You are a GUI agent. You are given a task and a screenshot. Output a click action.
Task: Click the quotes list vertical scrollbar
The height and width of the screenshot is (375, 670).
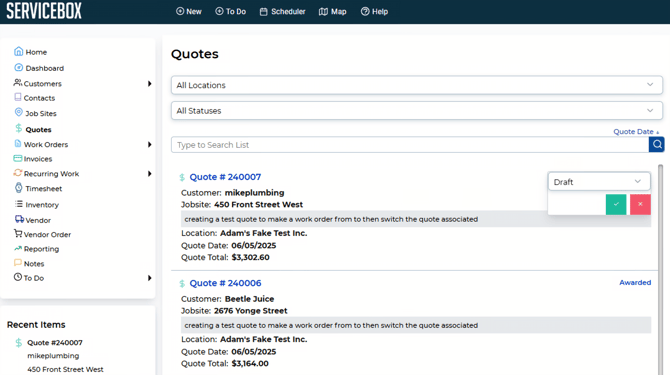click(661, 269)
